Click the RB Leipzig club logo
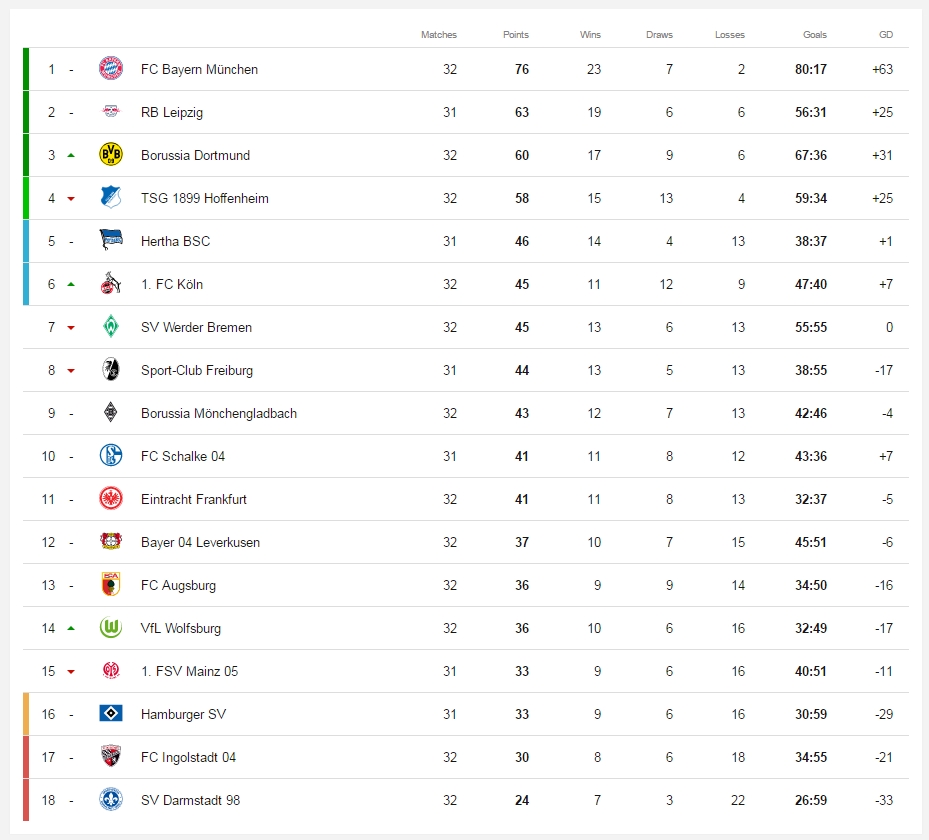Screen dimensions: 929x840 111,112
